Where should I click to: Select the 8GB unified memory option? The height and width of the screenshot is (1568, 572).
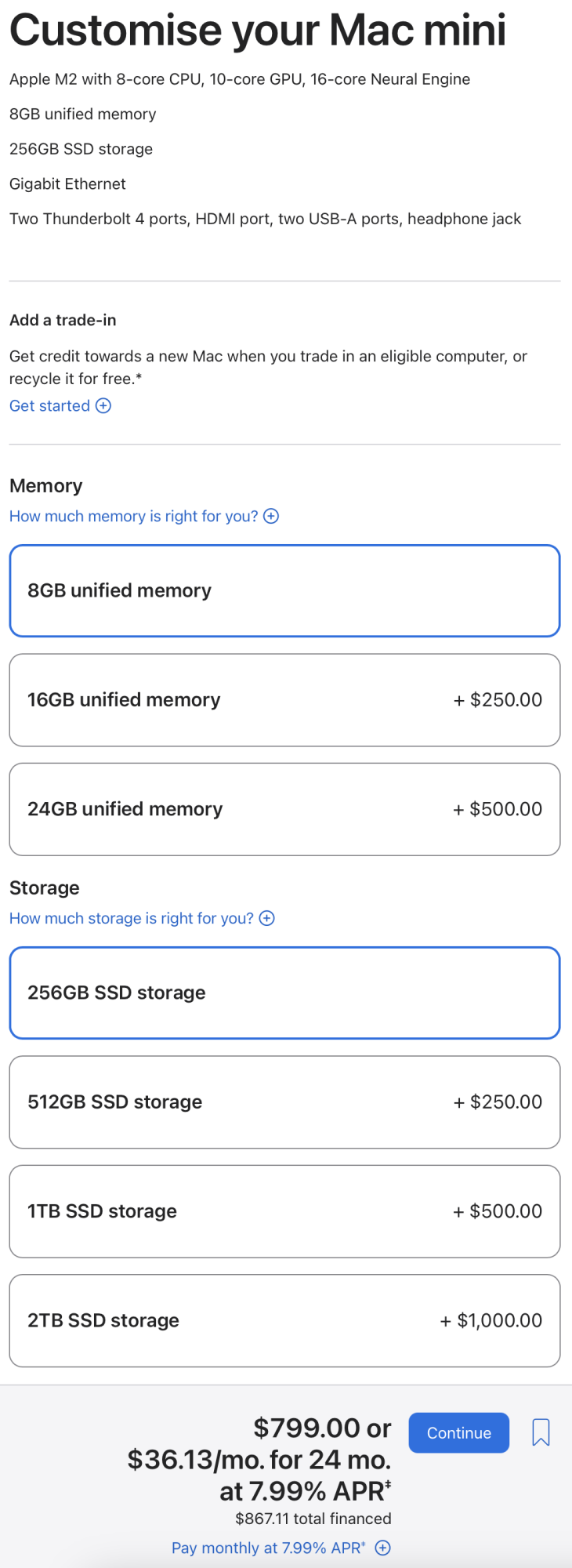click(284, 590)
